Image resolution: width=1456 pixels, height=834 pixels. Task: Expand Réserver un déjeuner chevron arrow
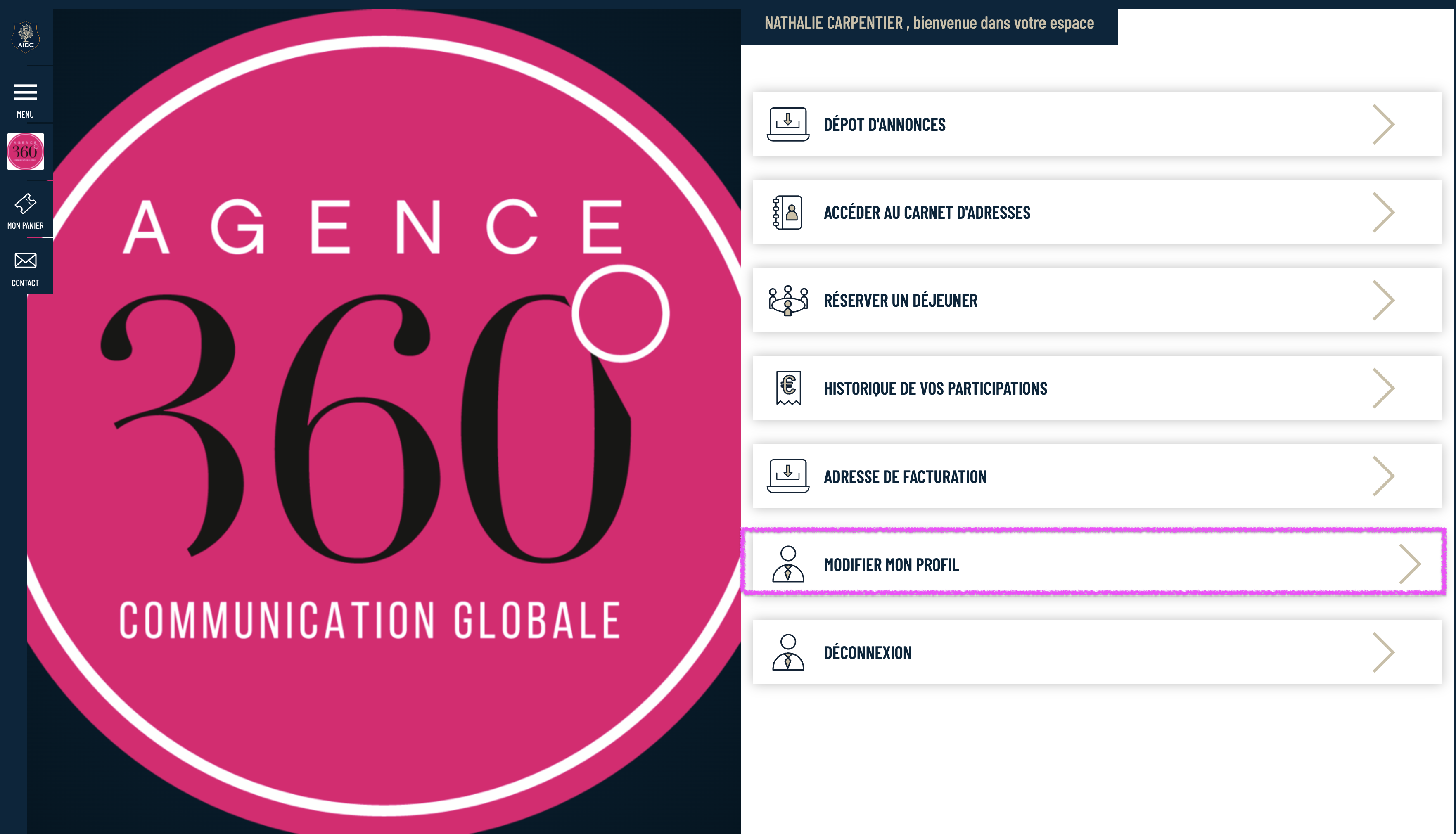pyautogui.click(x=1382, y=300)
